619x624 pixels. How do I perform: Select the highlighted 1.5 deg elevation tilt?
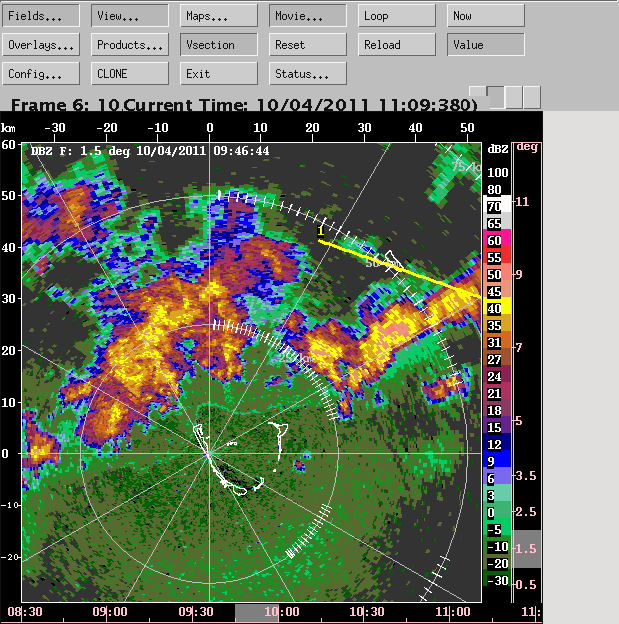[526, 549]
